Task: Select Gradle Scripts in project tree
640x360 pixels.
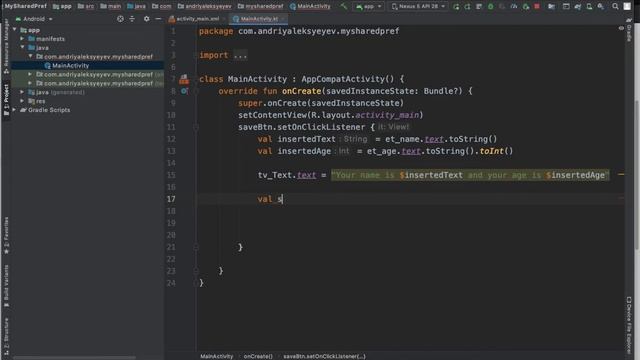Action: (x=87, y=110)
